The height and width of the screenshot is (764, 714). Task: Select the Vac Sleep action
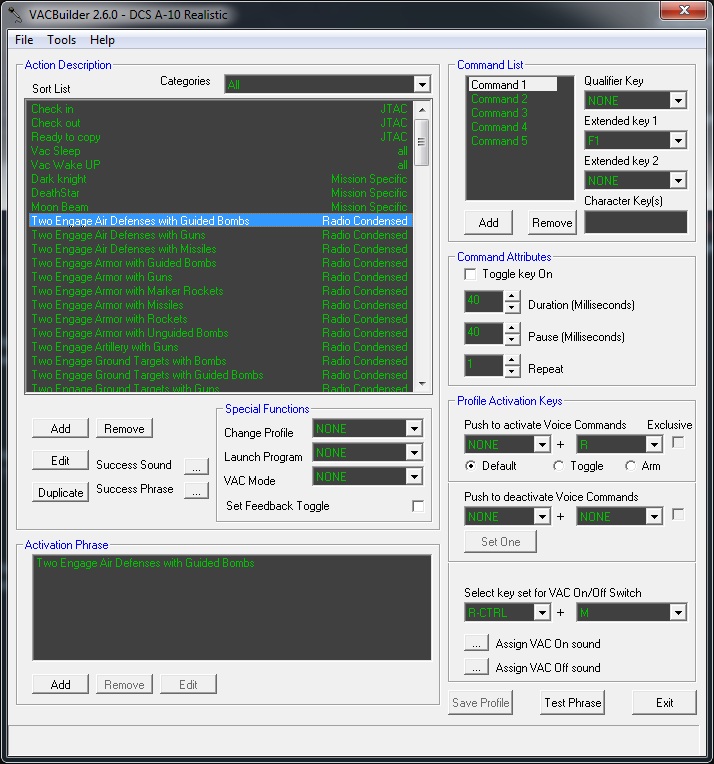pos(219,151)
